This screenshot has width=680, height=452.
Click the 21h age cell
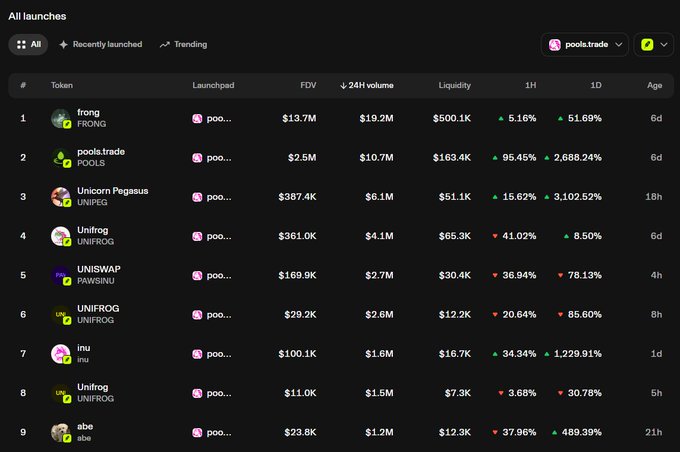[654, 432]
